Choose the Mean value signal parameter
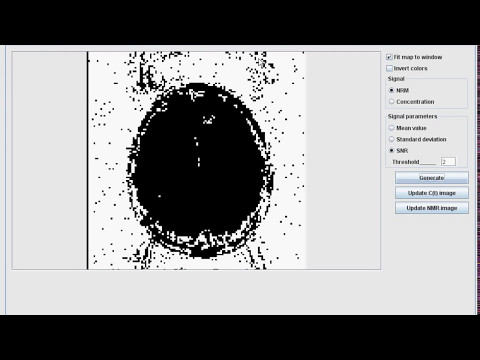This screenshot has width=480, height=360. [392, 128]
